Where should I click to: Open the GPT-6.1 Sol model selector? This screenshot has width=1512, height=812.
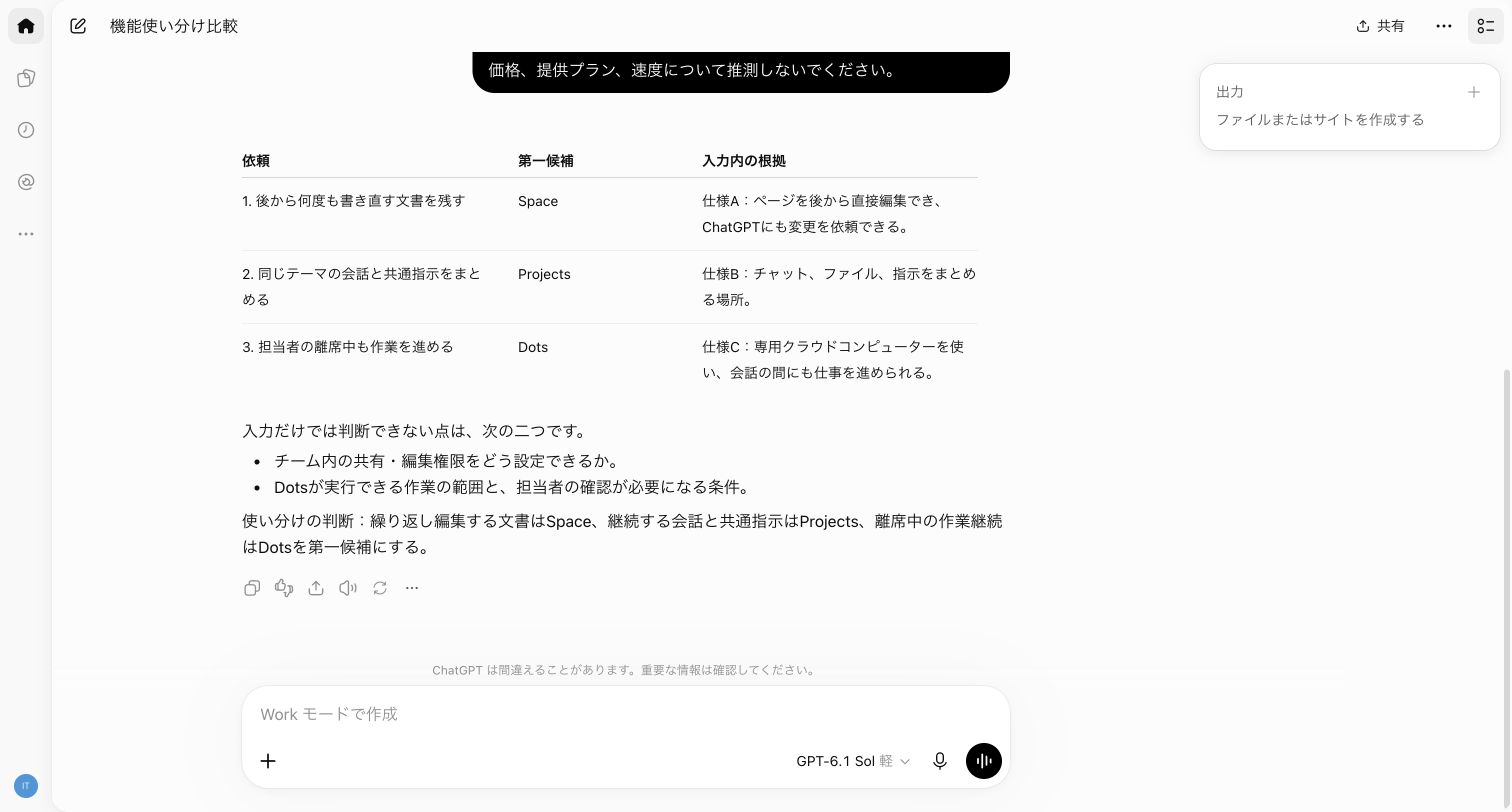click(x=853, y=761)
